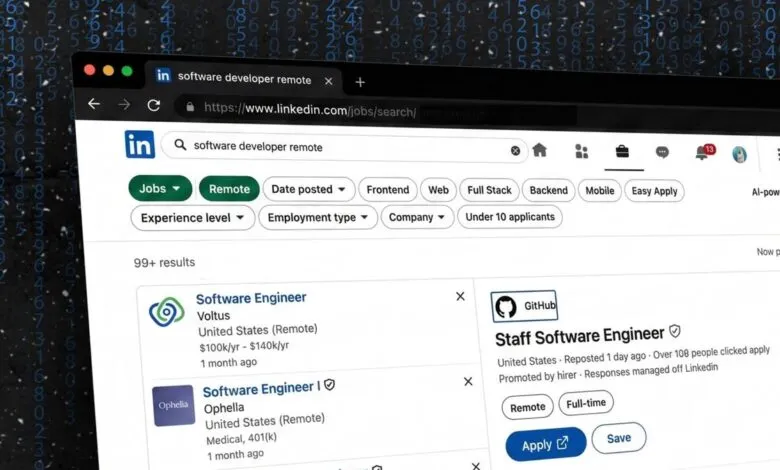The height and width of the screenshot is (470, 780).
Task: Open the My Network people icon
Action: (582, 151)
